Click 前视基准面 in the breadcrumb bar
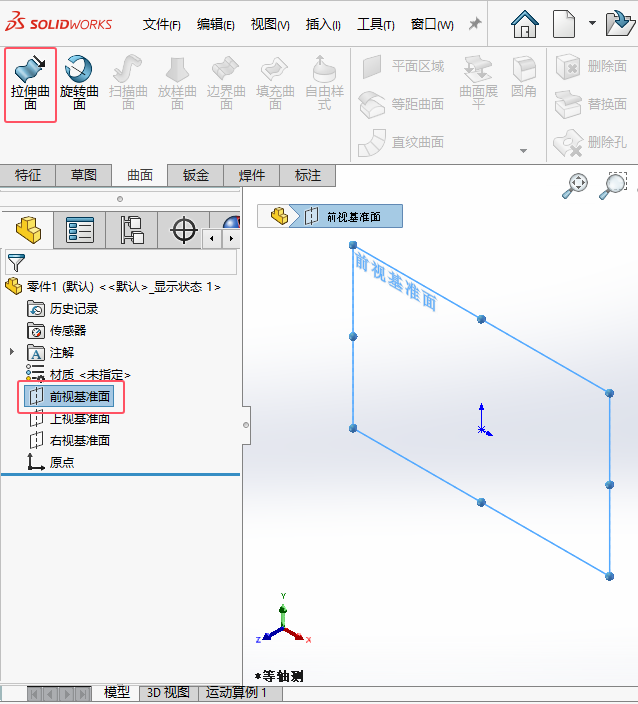Screen dimensions: 638x704 [346, 216]
